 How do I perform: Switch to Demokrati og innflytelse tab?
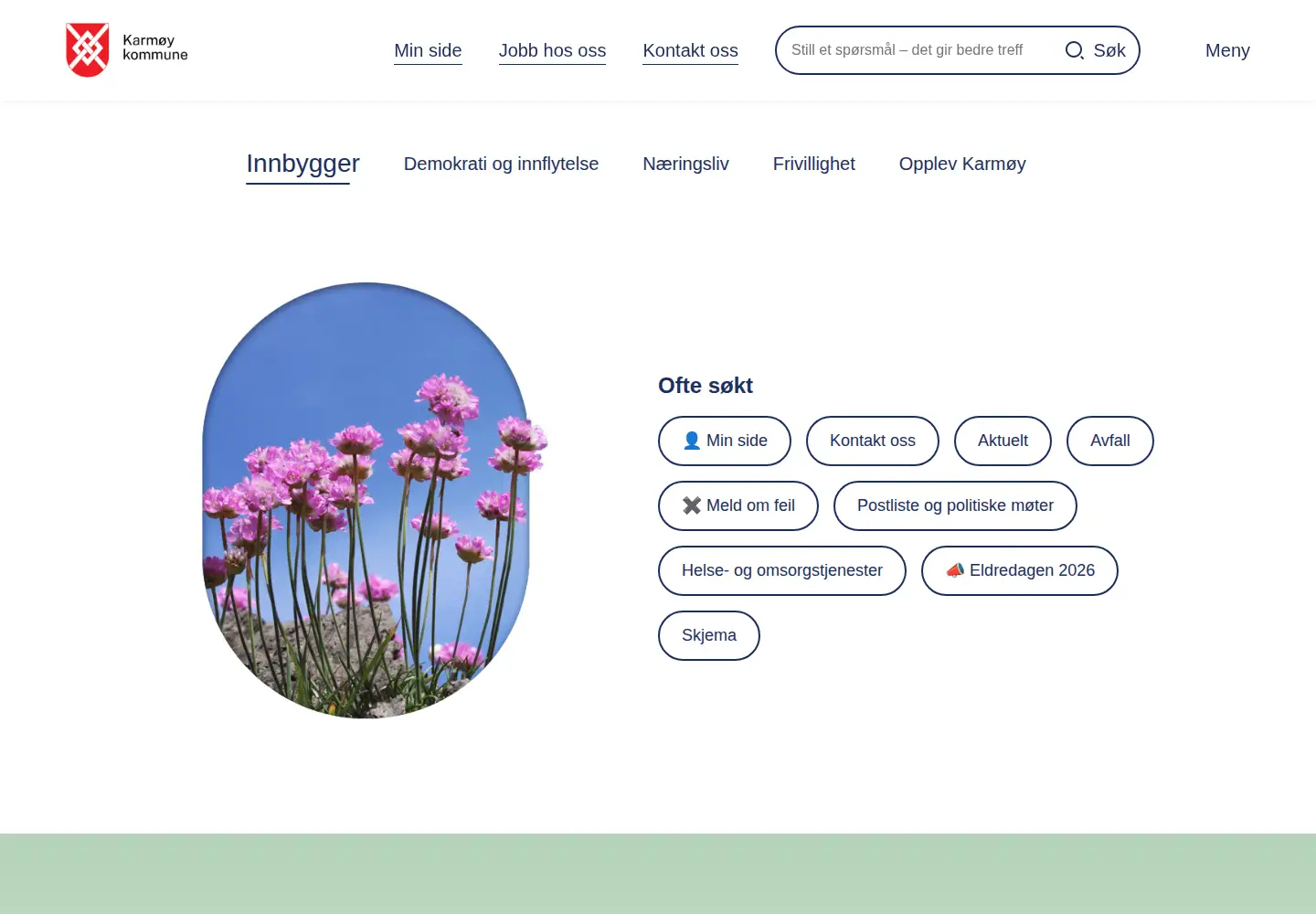coord(501,164)
